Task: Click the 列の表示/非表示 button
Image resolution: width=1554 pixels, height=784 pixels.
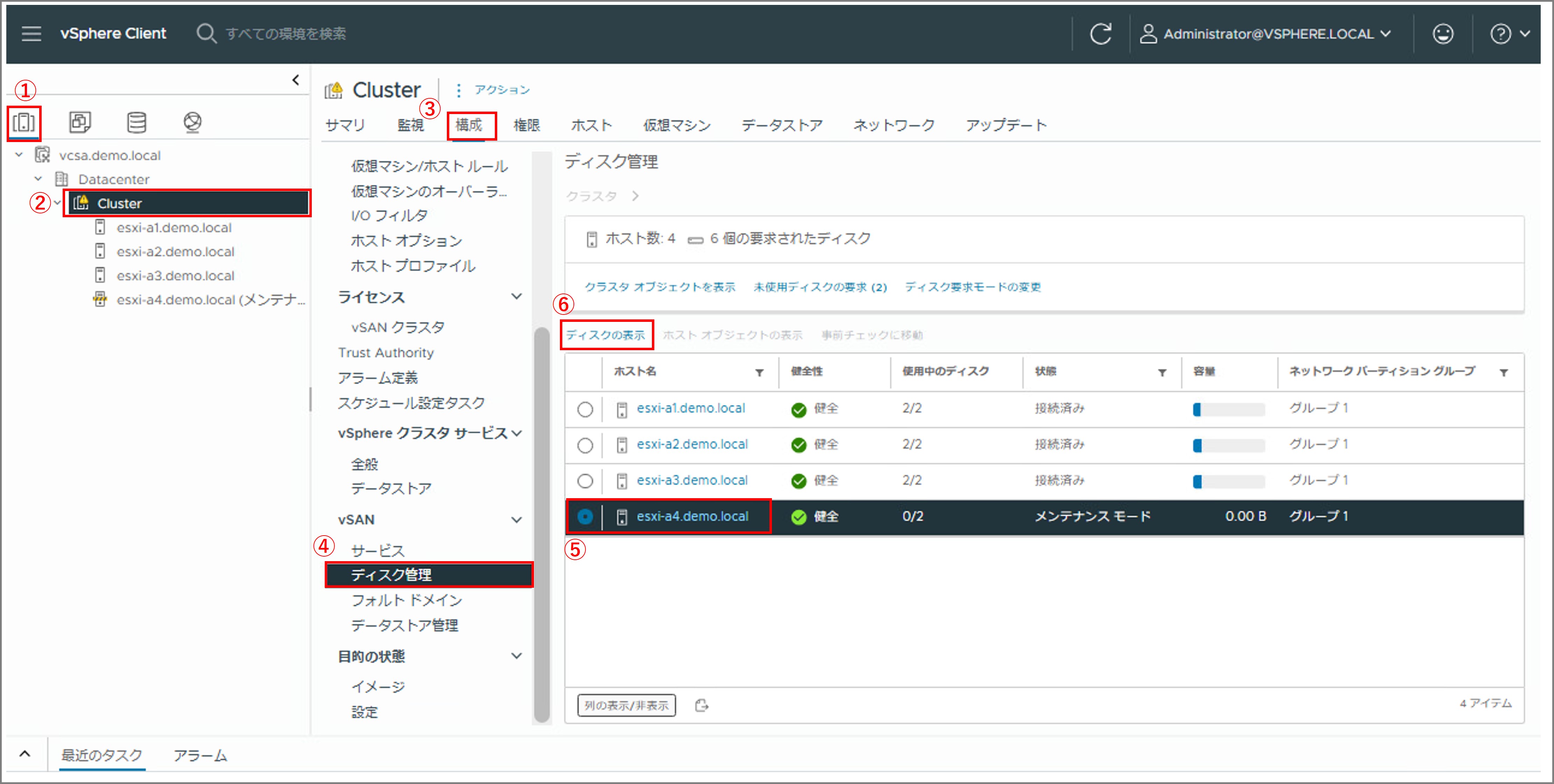Action: (x=626, y=705)
